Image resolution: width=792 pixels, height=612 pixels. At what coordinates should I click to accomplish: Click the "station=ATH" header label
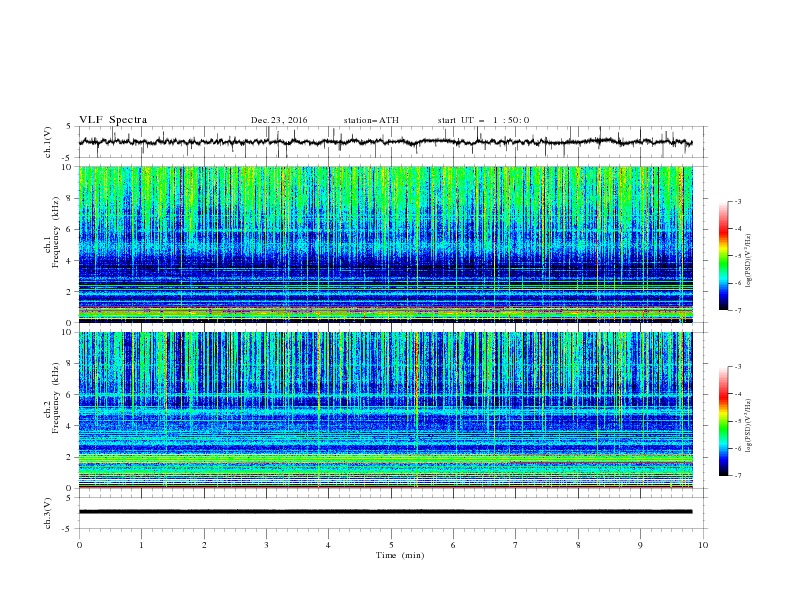pyautogui.click(x=371, y=120)
